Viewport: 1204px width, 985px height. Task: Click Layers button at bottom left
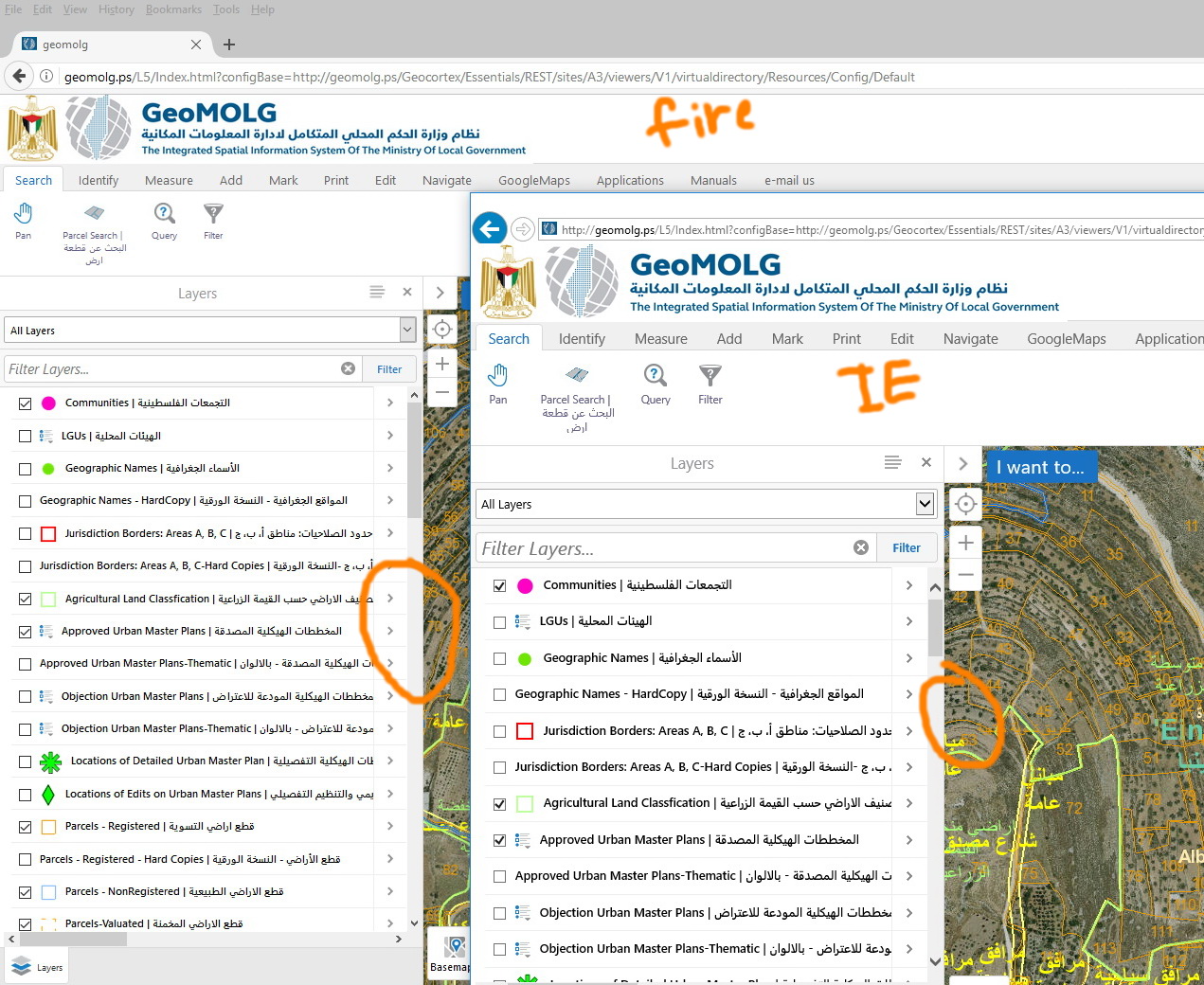click(x=37, y=967)
